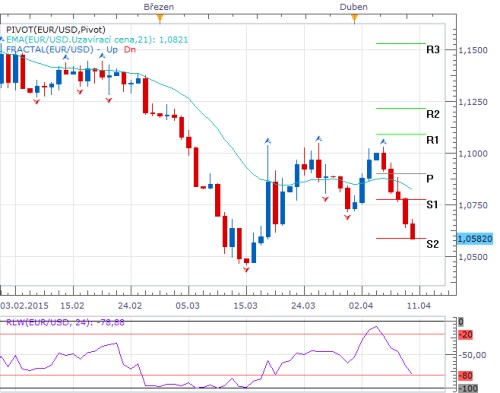500x393 pixels.
Task: Click the 1,0750 price axis label
Action: pyautogui.click(x=473, y=205)
